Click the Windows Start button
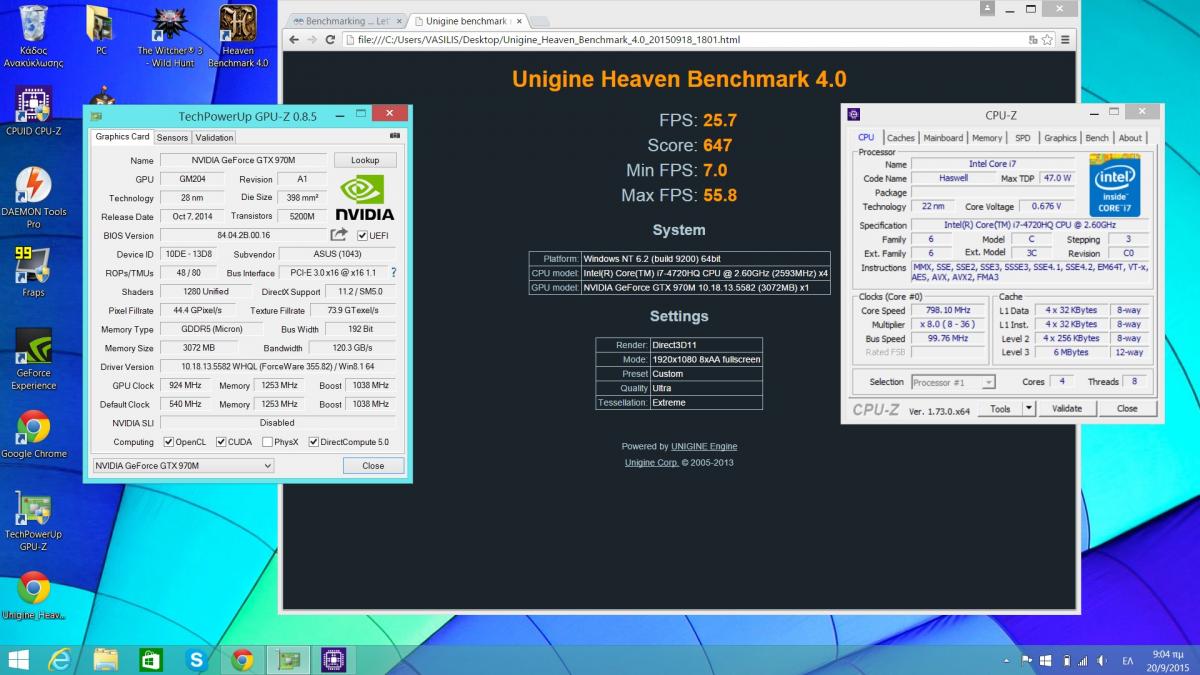This screenshot has height=675, width=1200. pyautogui.click(x=19, y=659)
